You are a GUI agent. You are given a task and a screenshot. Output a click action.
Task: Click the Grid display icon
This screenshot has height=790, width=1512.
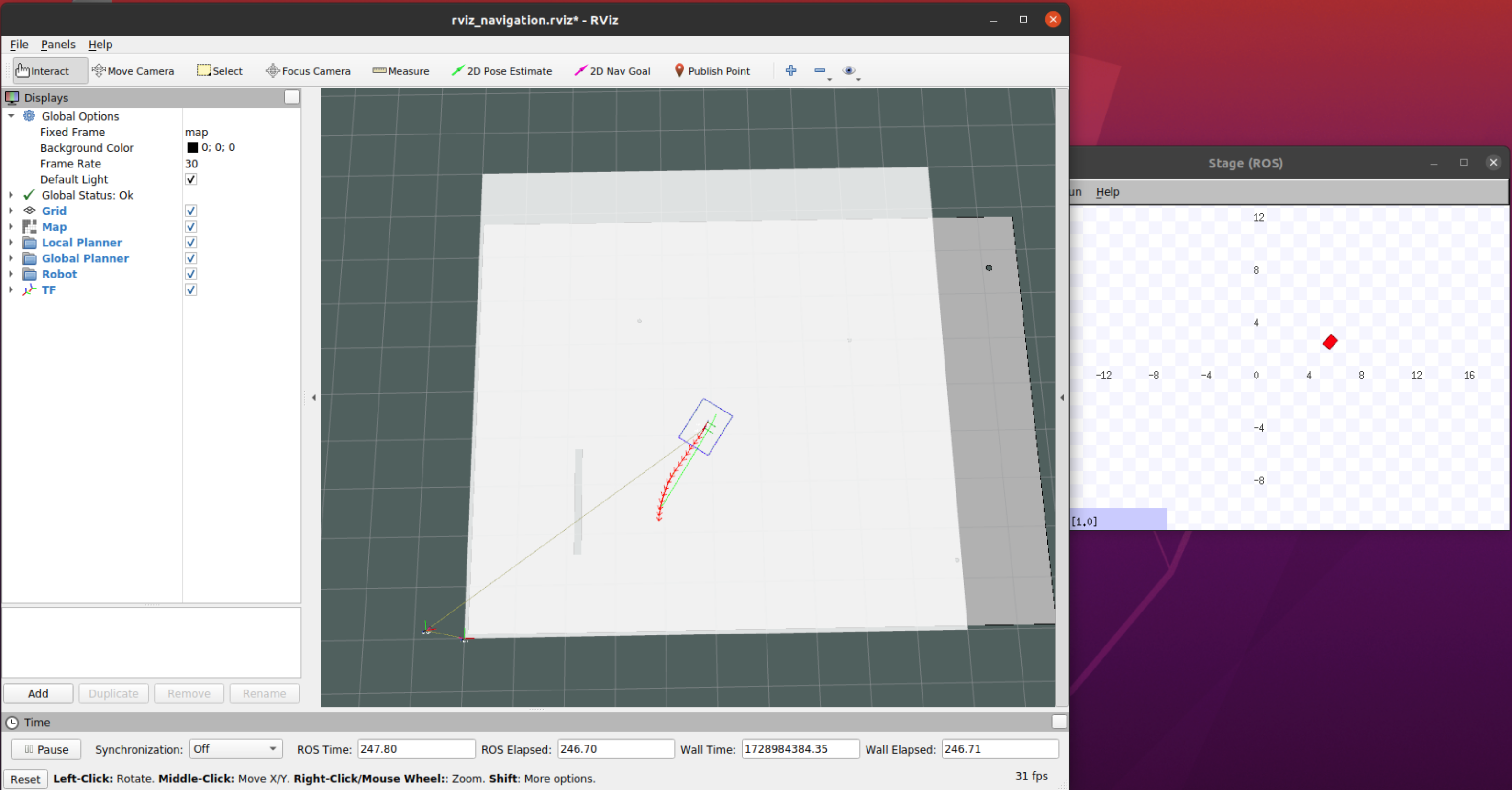[x=29, y=211]
